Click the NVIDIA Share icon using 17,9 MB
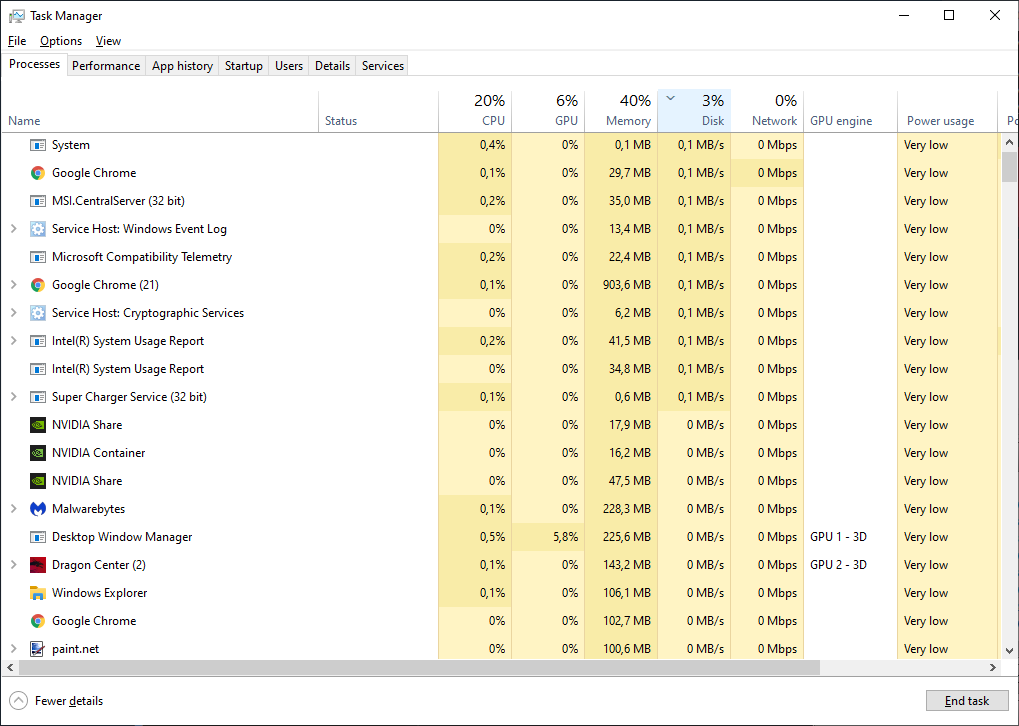Screen dimensions: 1019x726 tap(38, 424)
